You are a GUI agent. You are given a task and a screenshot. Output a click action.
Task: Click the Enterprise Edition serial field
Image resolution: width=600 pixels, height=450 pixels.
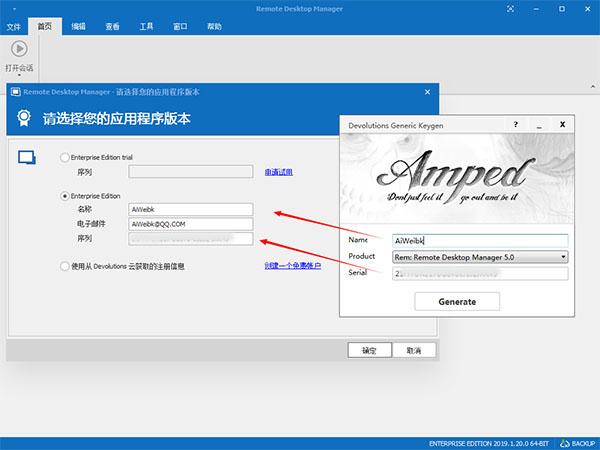click(x=191, y=239)
